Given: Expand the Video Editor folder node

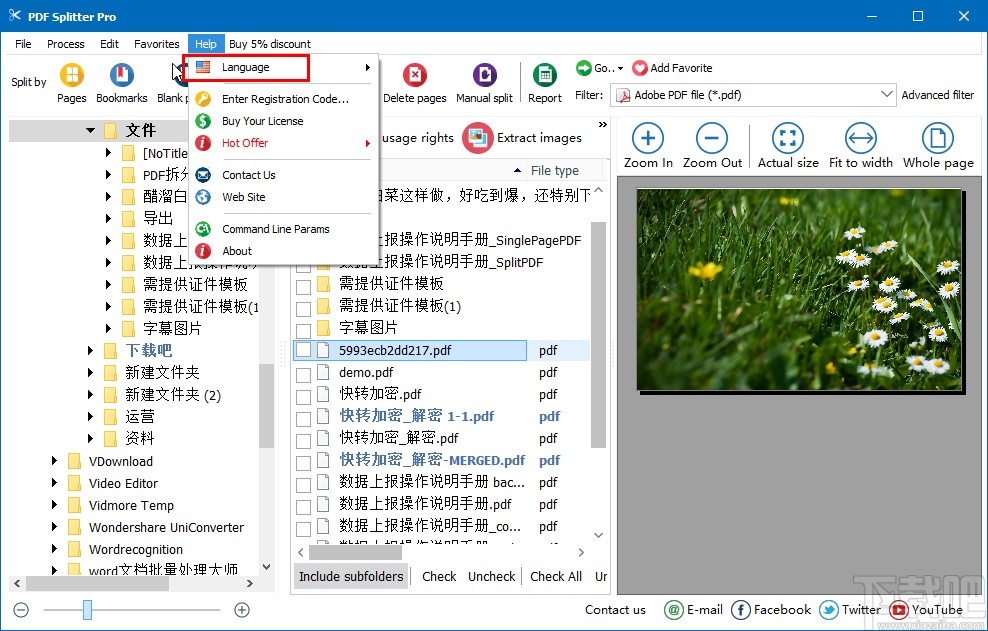Looking at the screenshot, I should pos(54,483).
